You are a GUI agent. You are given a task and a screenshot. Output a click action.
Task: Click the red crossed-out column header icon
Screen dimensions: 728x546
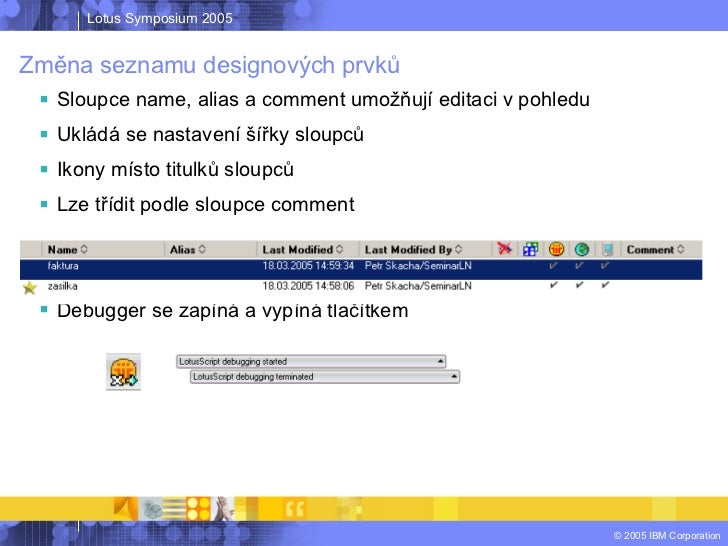[x=504, y=249]
